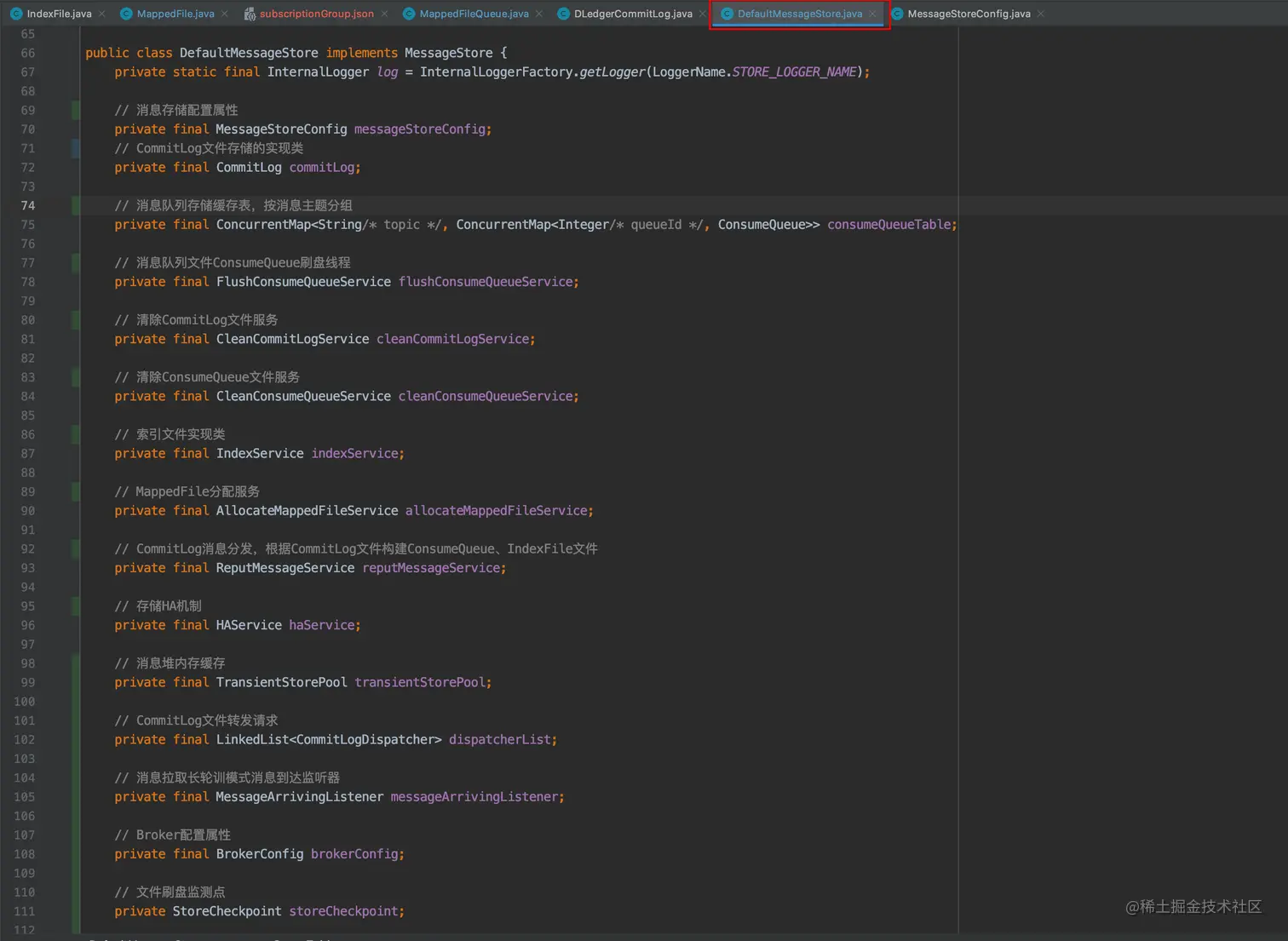Viewport: 1288px width, 941px height.
Task: Click the comment '// CommitLog文件存储的实现类'
Action: (209, 148)
